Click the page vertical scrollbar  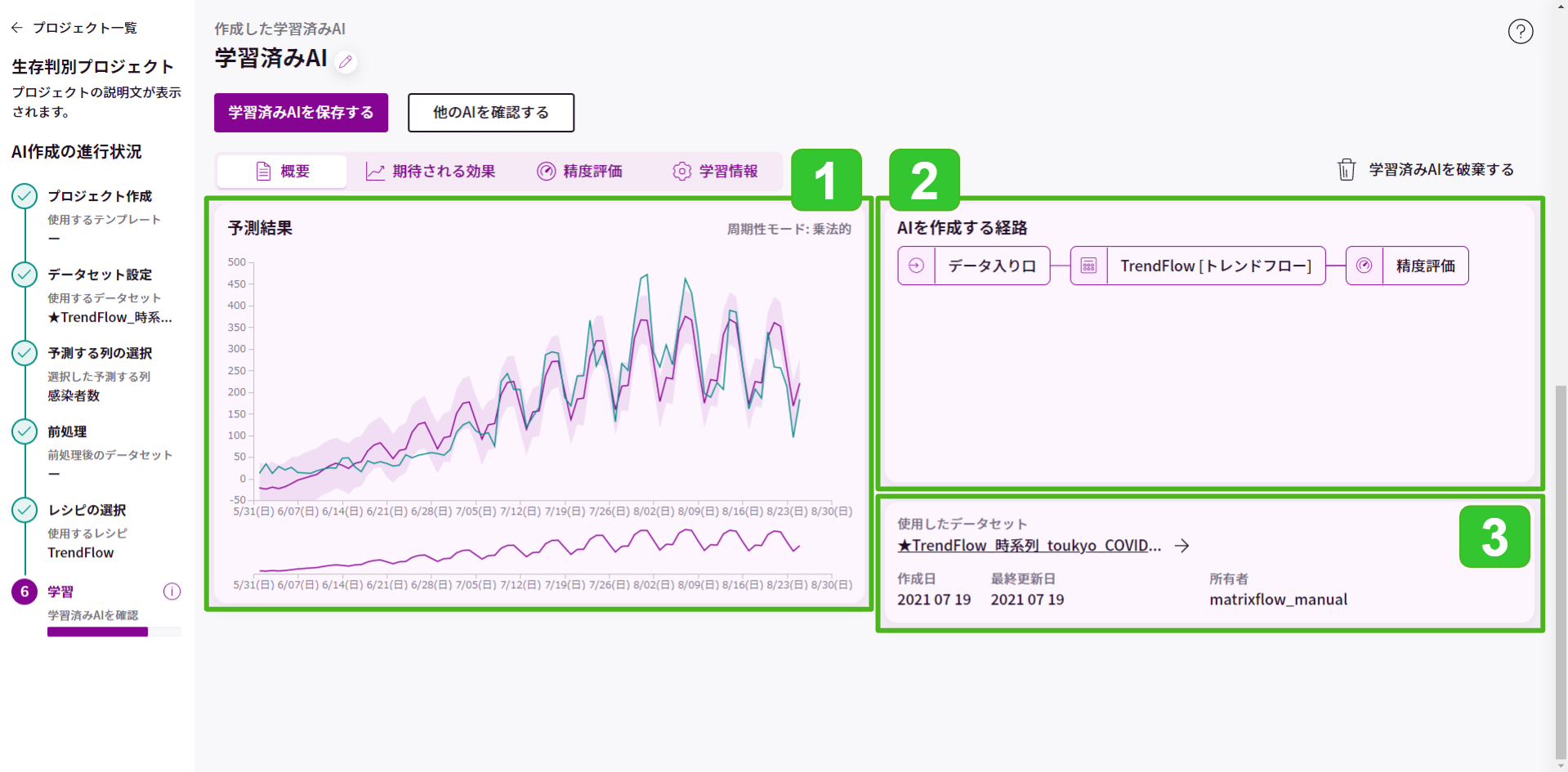click(x=1561, y=572)
